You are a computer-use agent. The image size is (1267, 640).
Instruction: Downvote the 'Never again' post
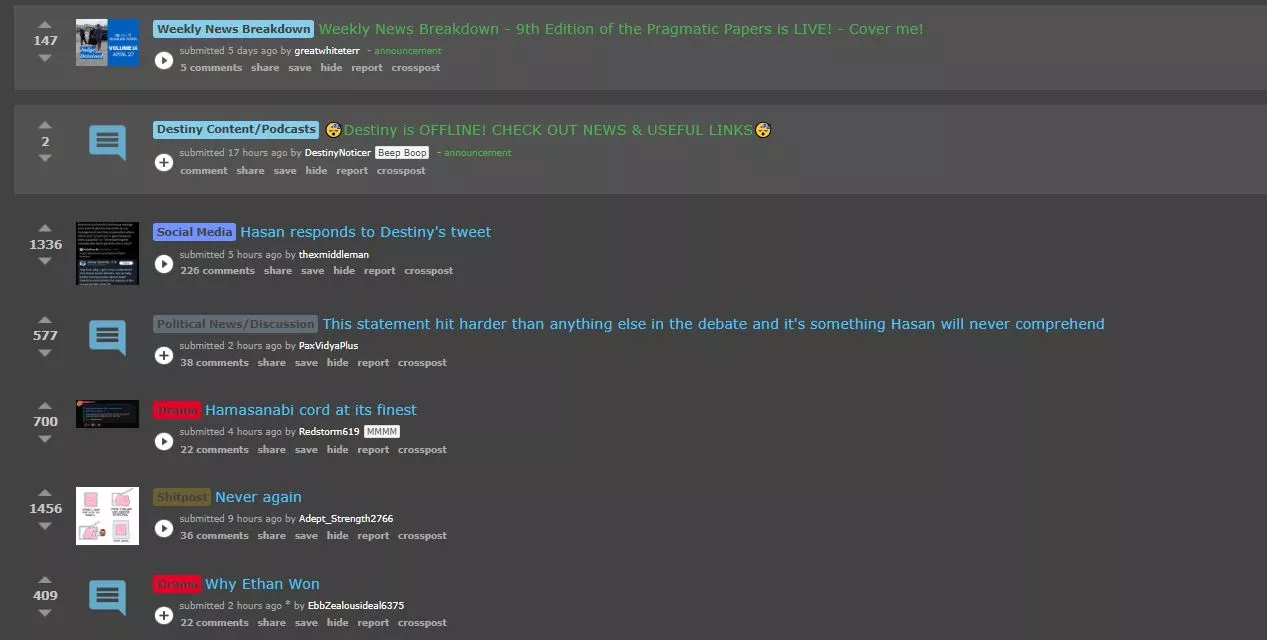click(45, 526)
